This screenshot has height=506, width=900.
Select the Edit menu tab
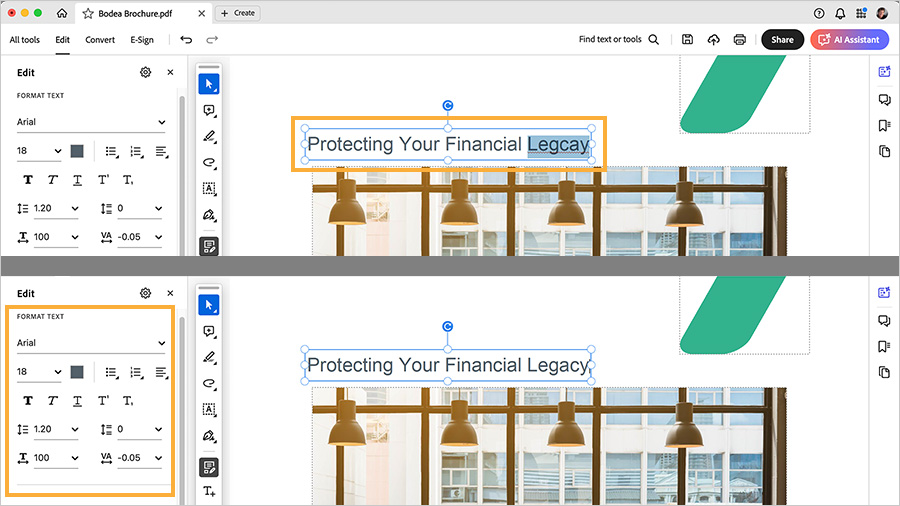63,40
